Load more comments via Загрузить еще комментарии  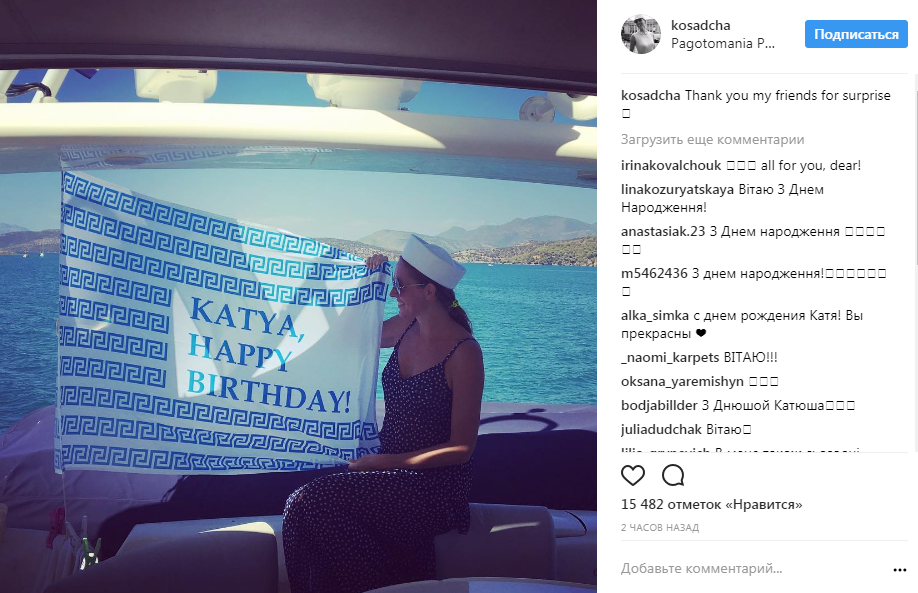coord(713,139)
